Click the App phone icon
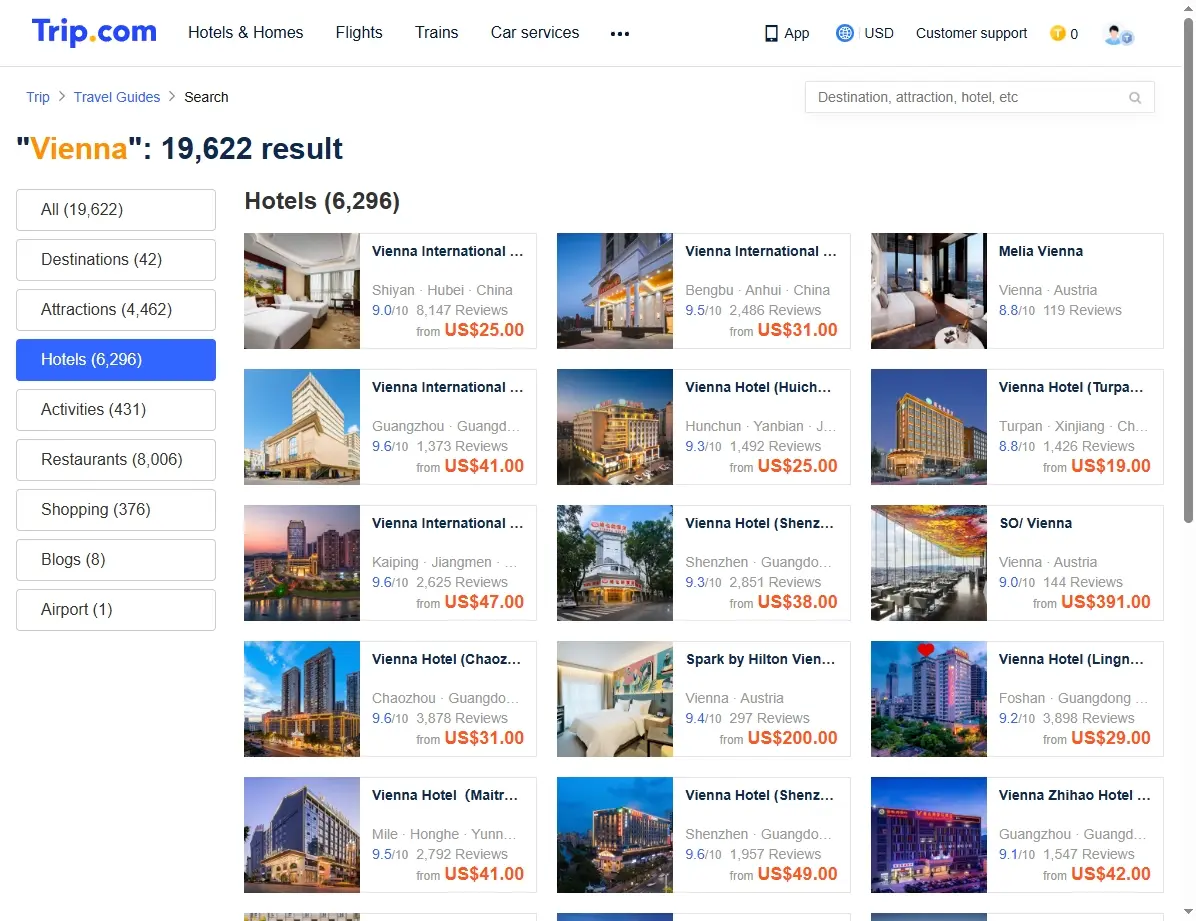The width and height of the screenshot is (1196, 921). pos(771,34)
